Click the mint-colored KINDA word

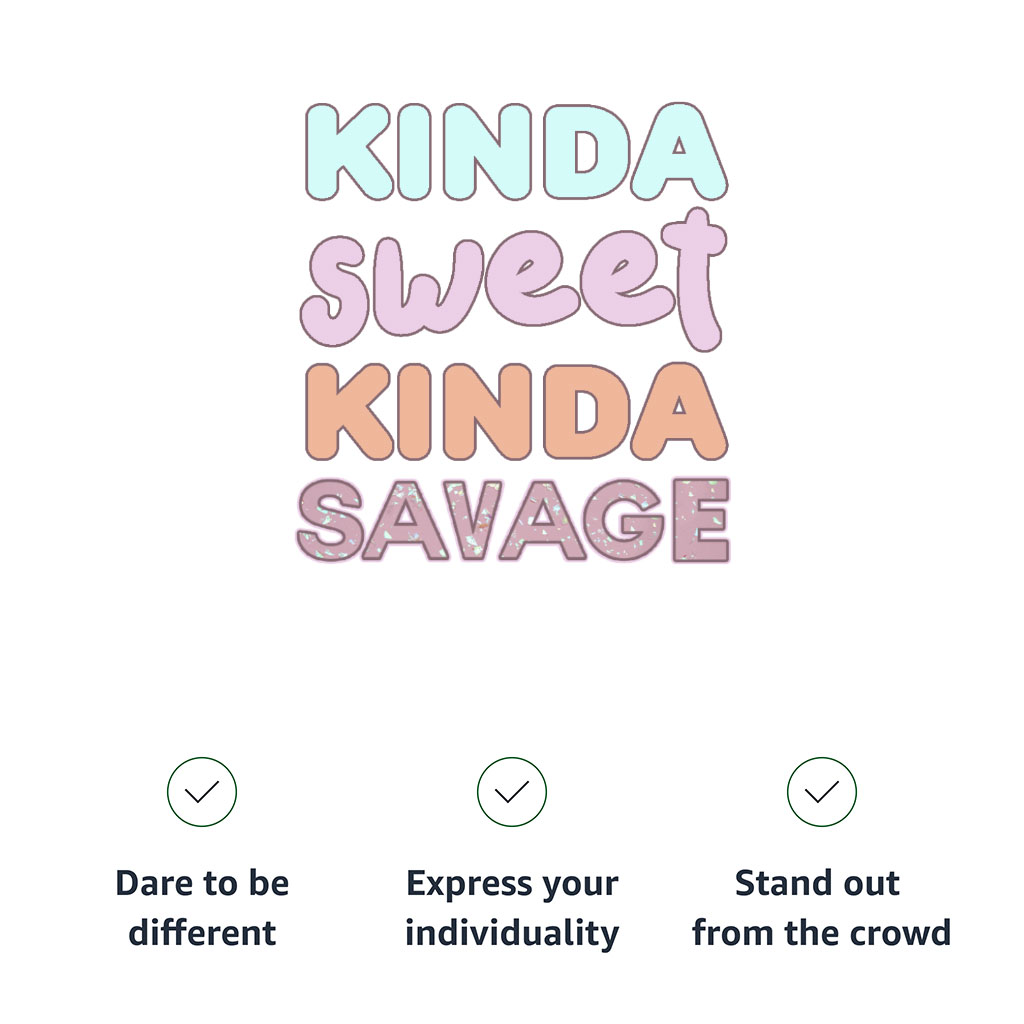(x=516, y=152)
